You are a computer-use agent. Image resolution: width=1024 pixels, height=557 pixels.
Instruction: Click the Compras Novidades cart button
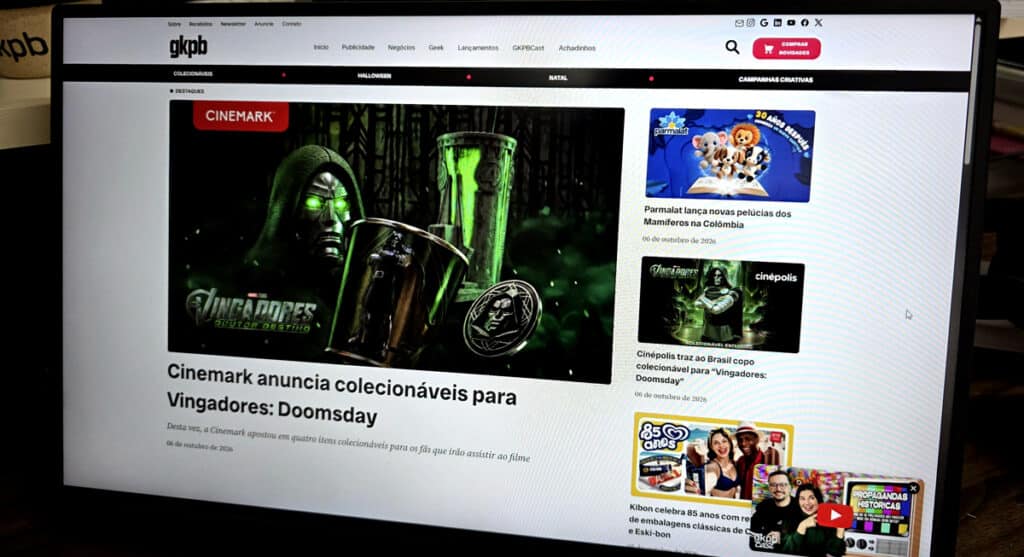(786, 48)
